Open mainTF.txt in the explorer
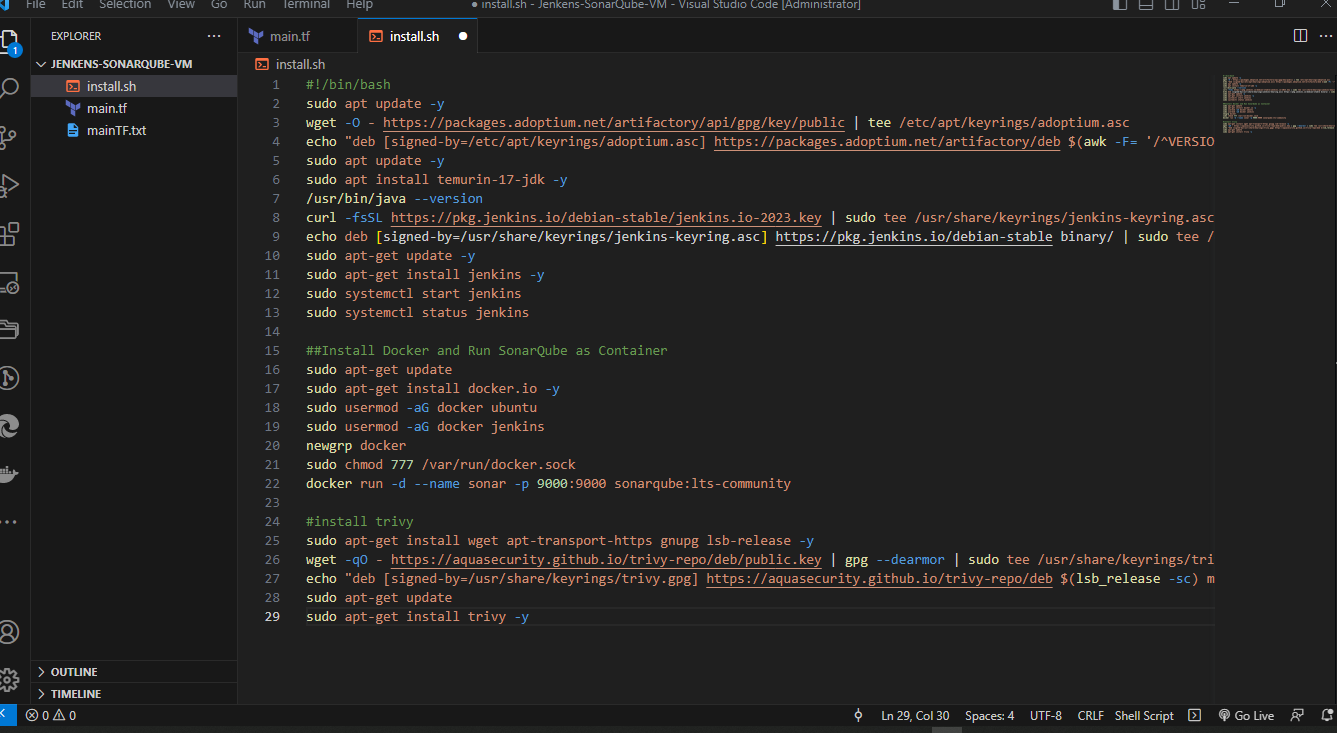This screenshot has width=1337, height=733. [x=116, y=131]
